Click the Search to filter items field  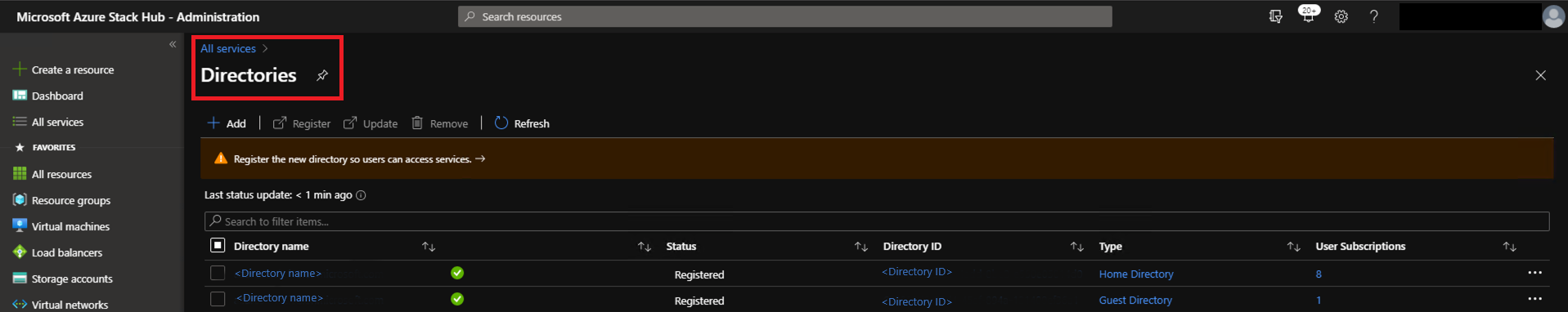coord(877,221)
